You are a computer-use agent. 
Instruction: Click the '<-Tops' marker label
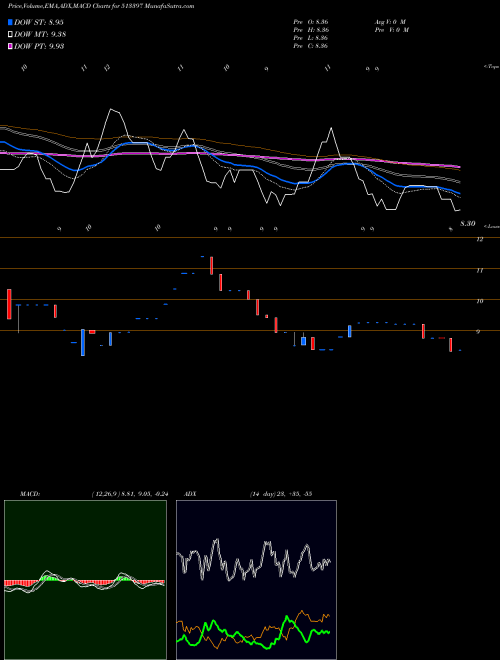491,67
